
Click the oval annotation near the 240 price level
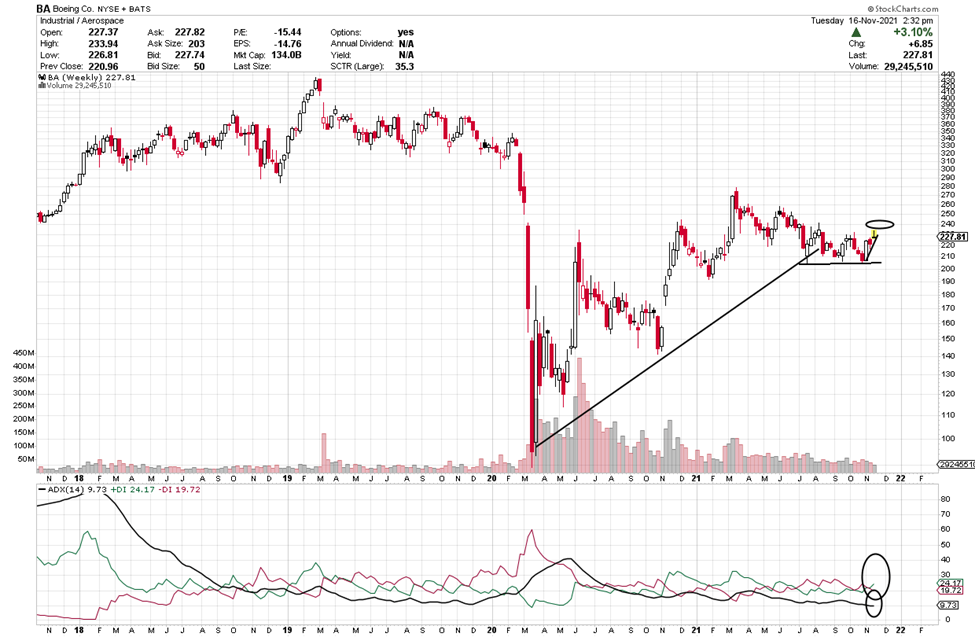click(x=880, y=224)
